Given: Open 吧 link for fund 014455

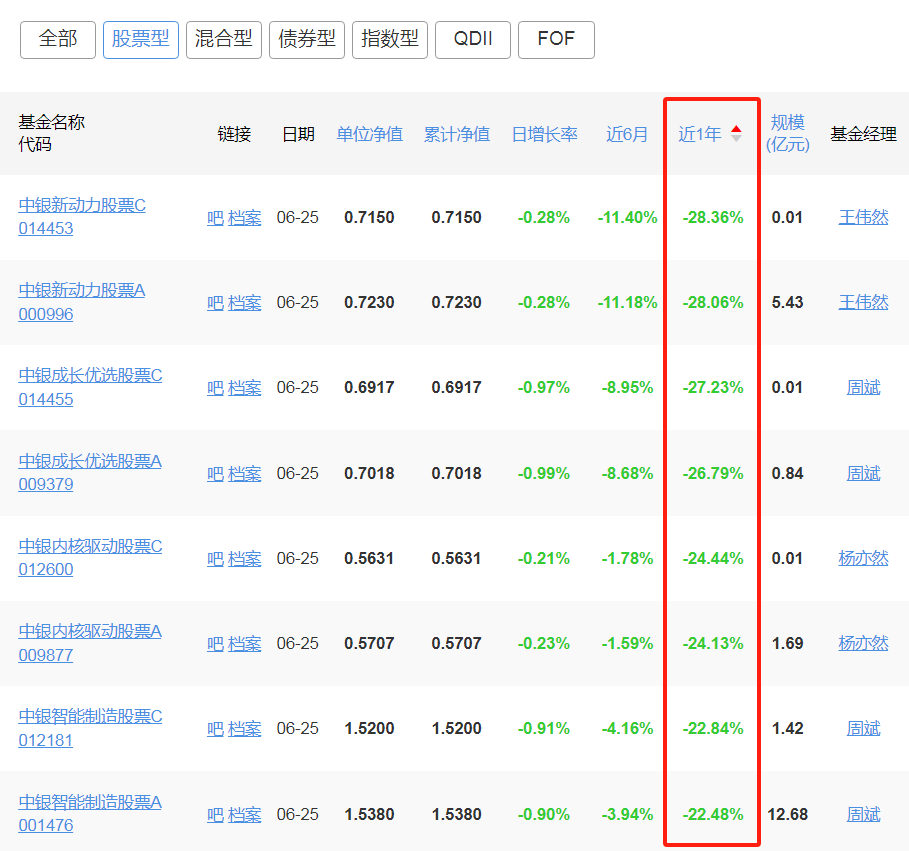Looking at the screenshot, I should pyautogui.click(x=215, y=388).
